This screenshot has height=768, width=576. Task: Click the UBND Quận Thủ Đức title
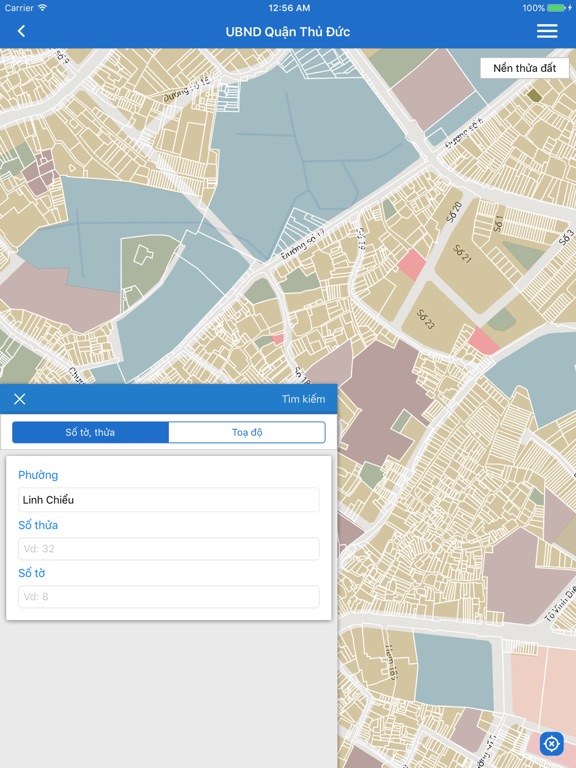(288, 32)
